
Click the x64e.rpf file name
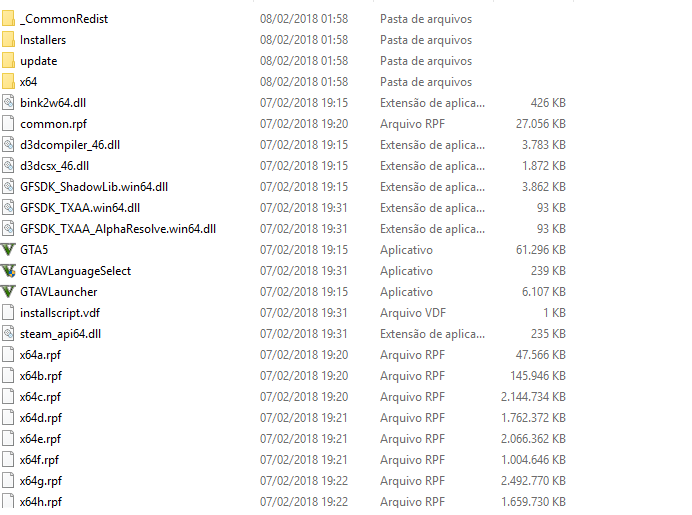coord(40,439)
